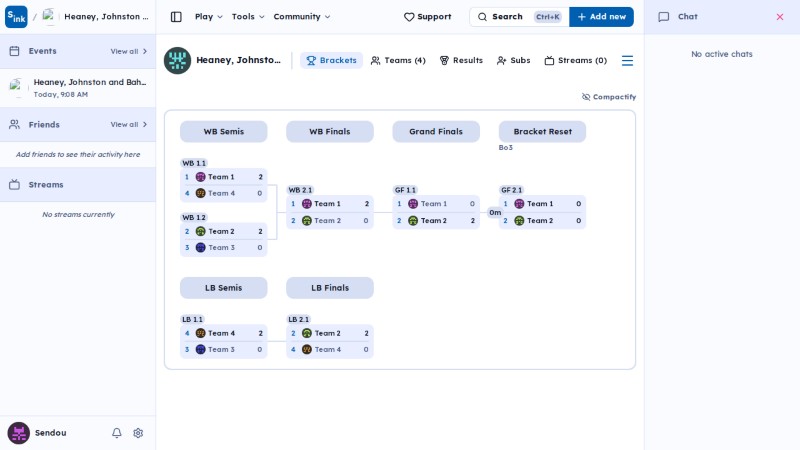The image size is (800, 450).
Task: Click the LB Semis round header
Action: [x=223, y=288]
